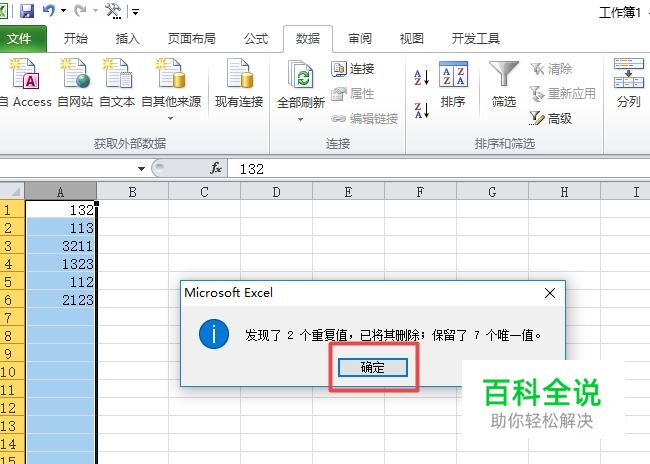Click the formula bar showing 132
650x464 pixels.
pyautogui.click(x=439, y=169)
